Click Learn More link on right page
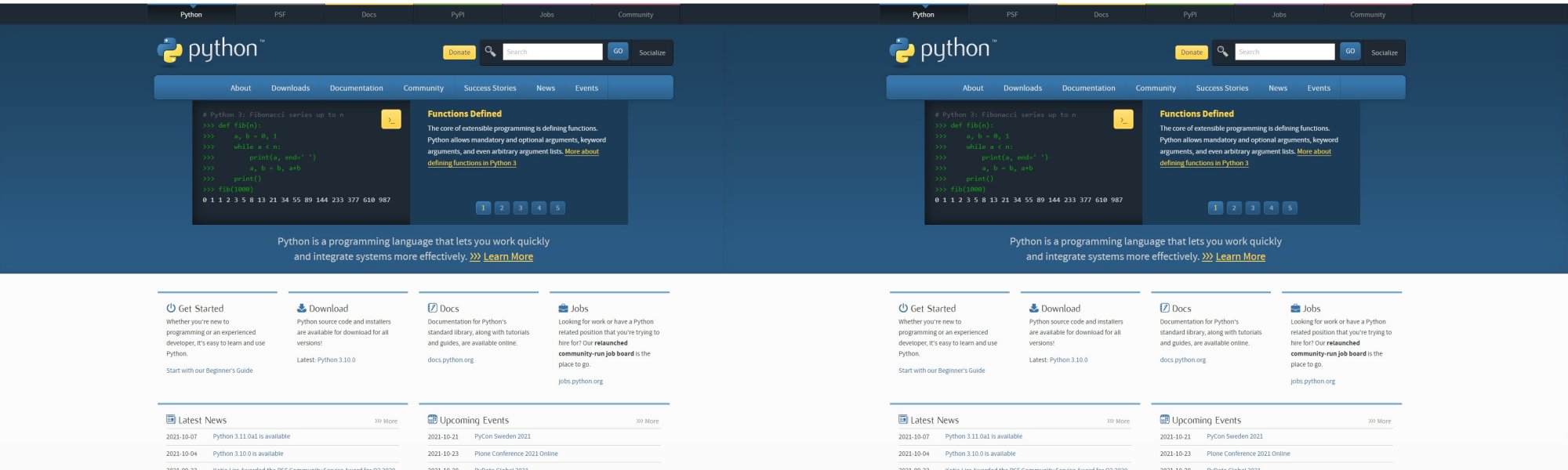1568x470 pixels. coord(1240,257)
